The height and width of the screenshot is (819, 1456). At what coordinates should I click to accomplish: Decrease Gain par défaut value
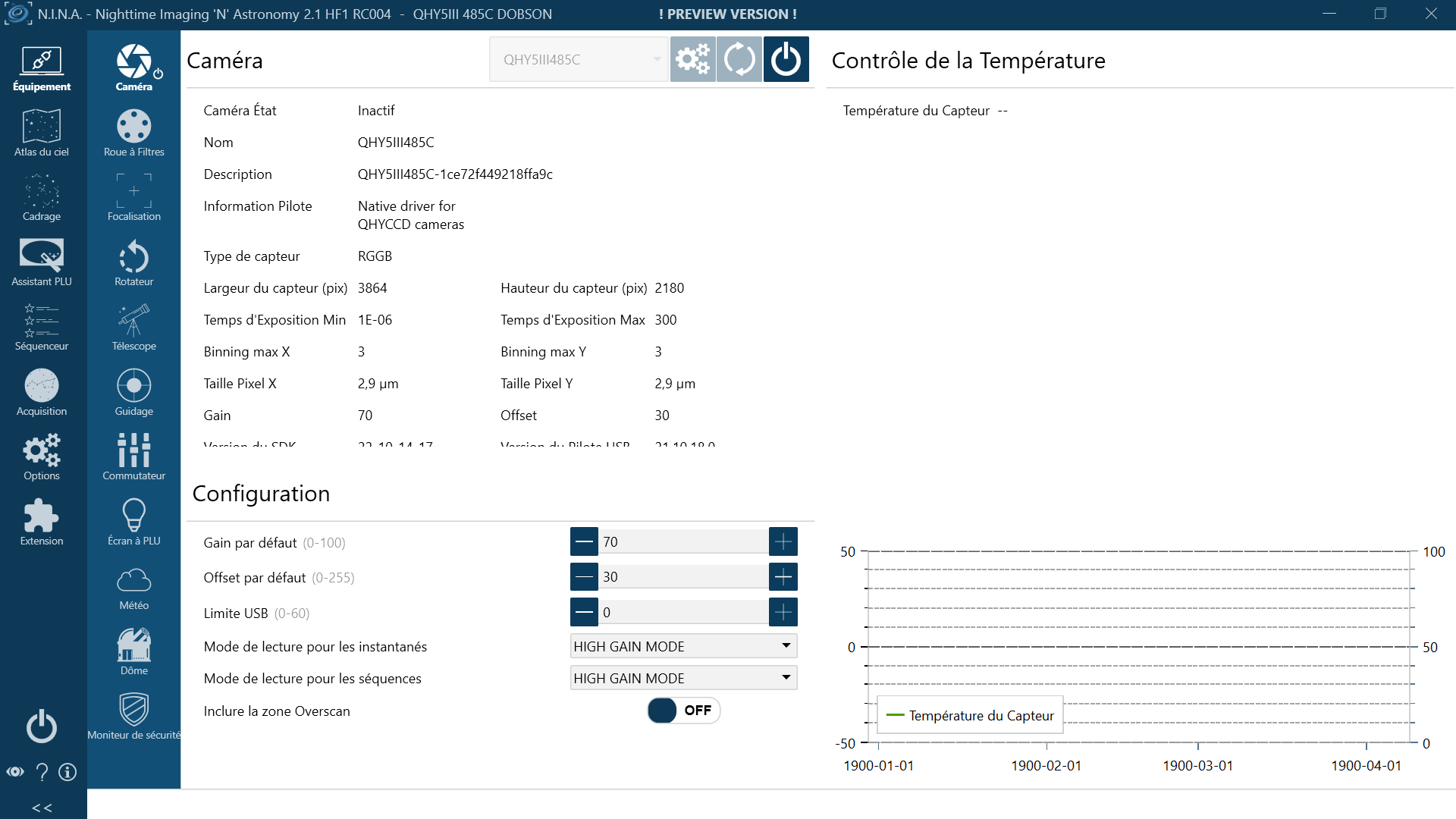(584, 541)
